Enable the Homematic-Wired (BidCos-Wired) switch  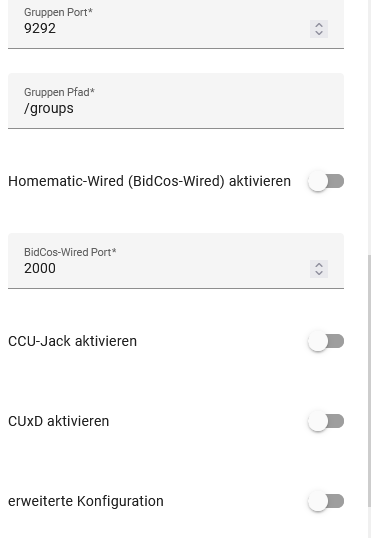click(326, 181)
